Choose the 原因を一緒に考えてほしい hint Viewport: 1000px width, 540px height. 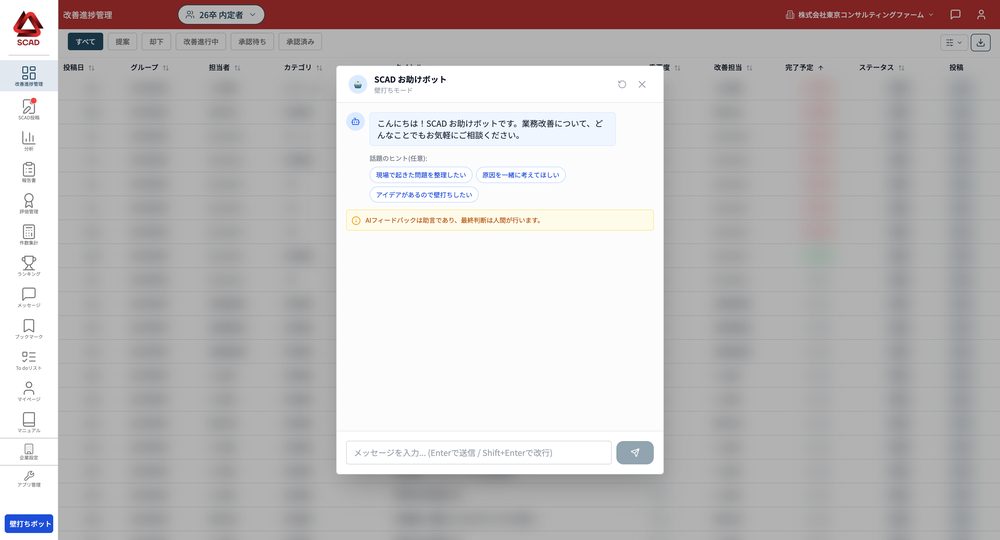(520, 175)
